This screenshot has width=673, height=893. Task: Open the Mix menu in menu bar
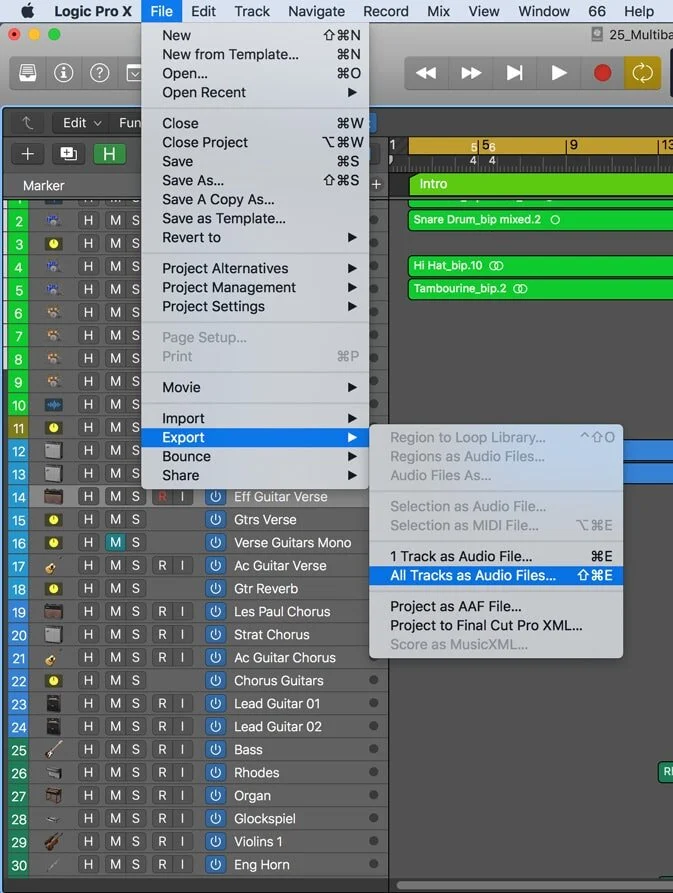[x=438, y=11]
